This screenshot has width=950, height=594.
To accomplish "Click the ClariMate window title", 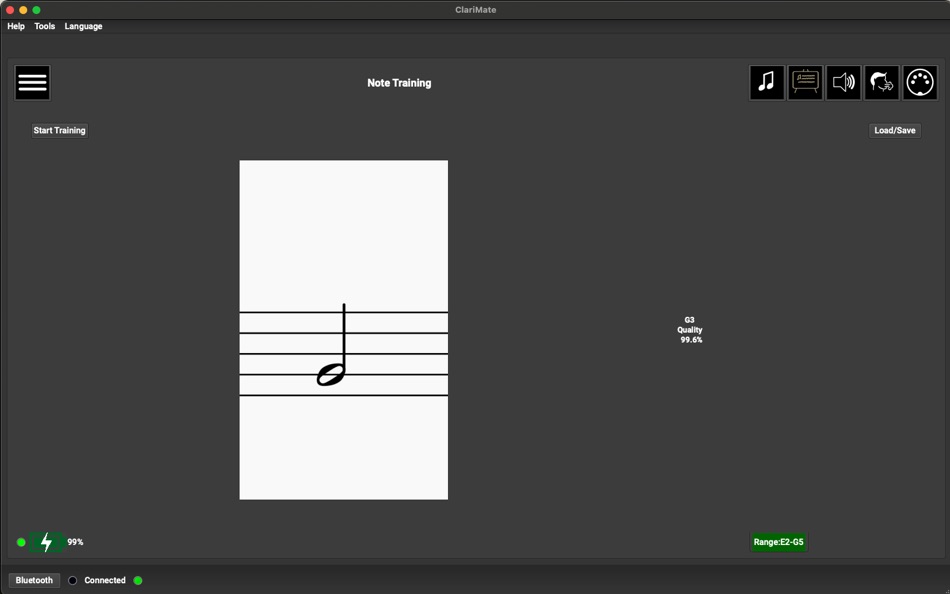I will tap(476, 10).
